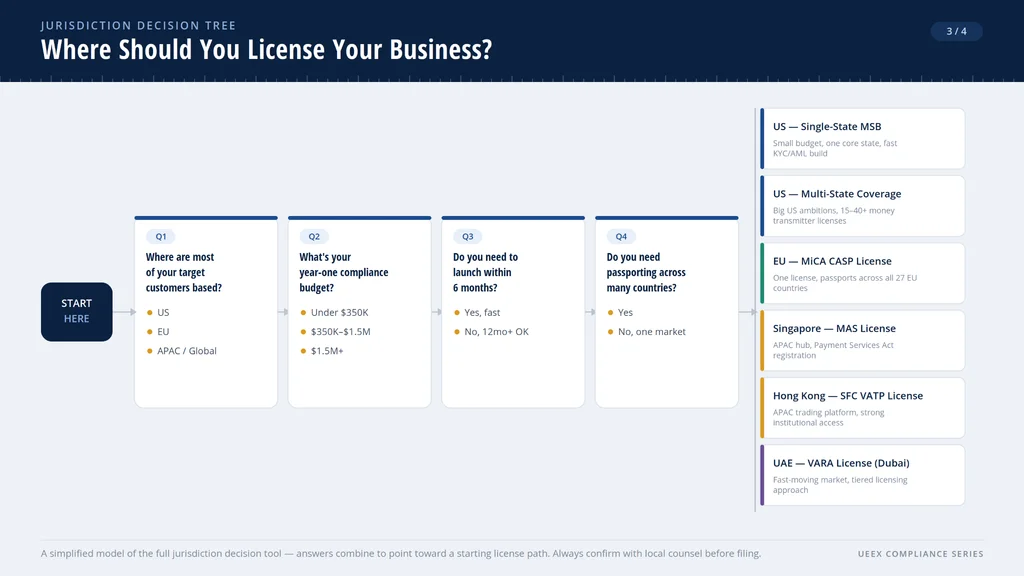Click 'APAC hub, Payment Services Act' description

(x=833, y=350)
